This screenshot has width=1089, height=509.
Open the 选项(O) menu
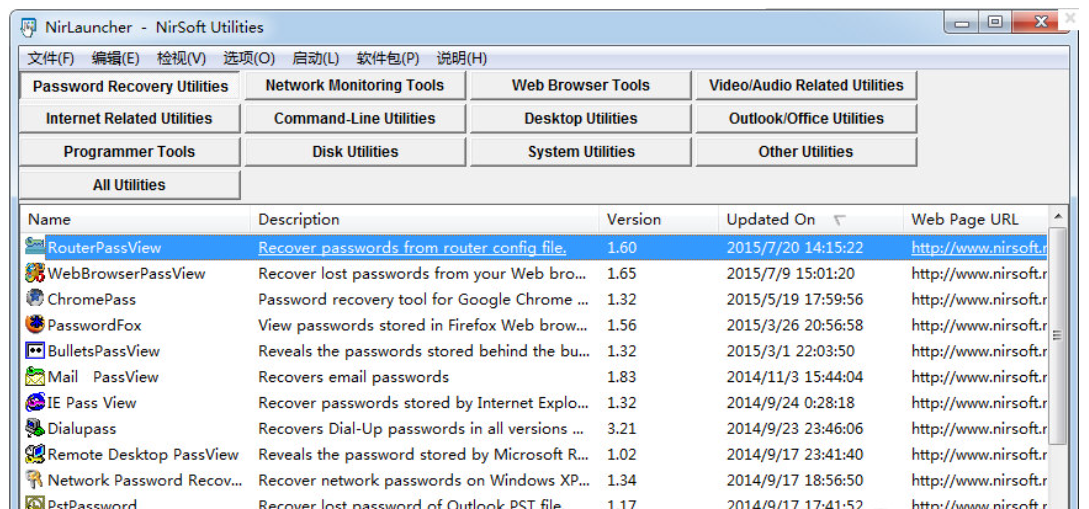coord(249,58)
